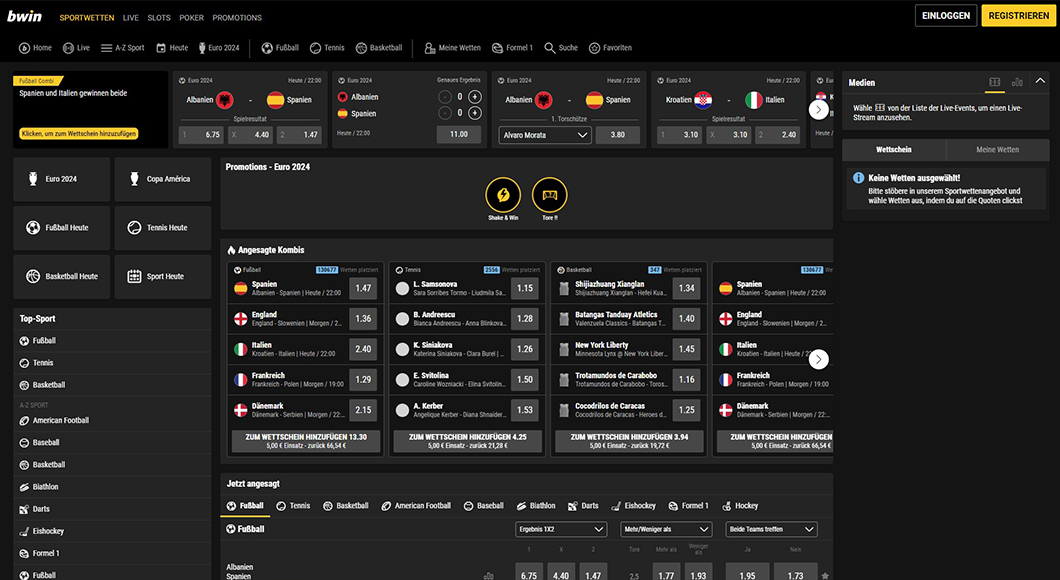Select Biathlon in the sidebar list
Viewport: 1060px width, 580px height.
point(112,487)
